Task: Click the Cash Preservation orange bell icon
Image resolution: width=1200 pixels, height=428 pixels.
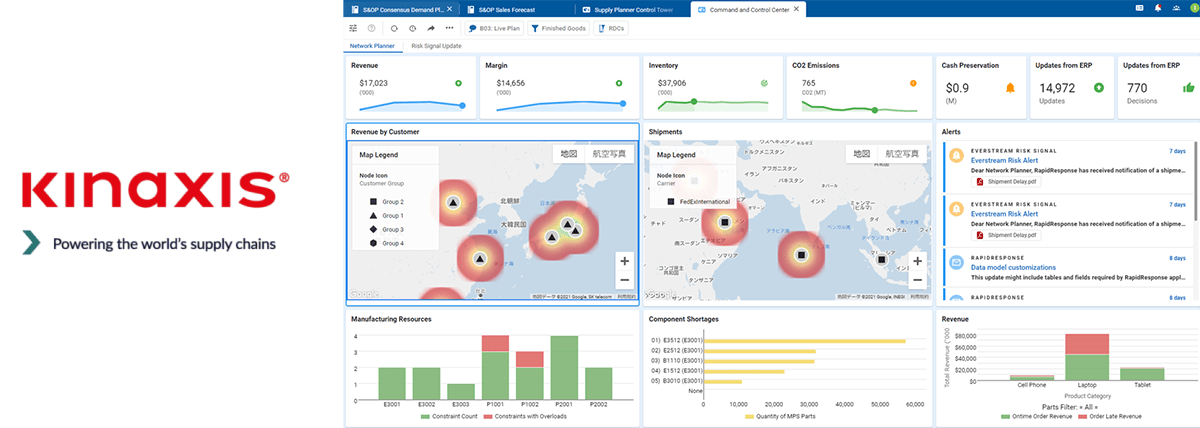Action: tap(1009, 88)
